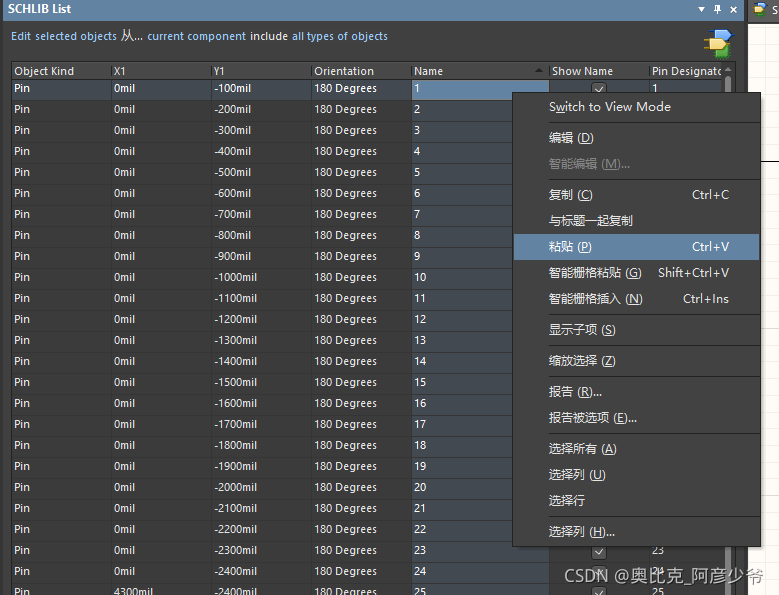Sort by the X1 column header

click(x=161, y=71)
